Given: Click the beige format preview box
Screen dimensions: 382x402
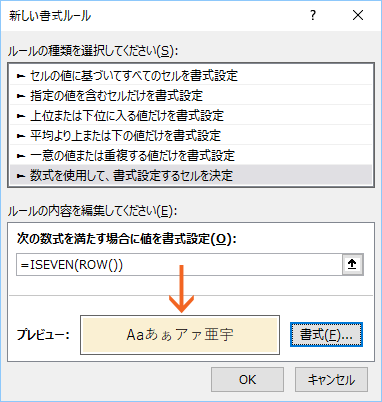Looking at the screenshot, I should (180, 335).
